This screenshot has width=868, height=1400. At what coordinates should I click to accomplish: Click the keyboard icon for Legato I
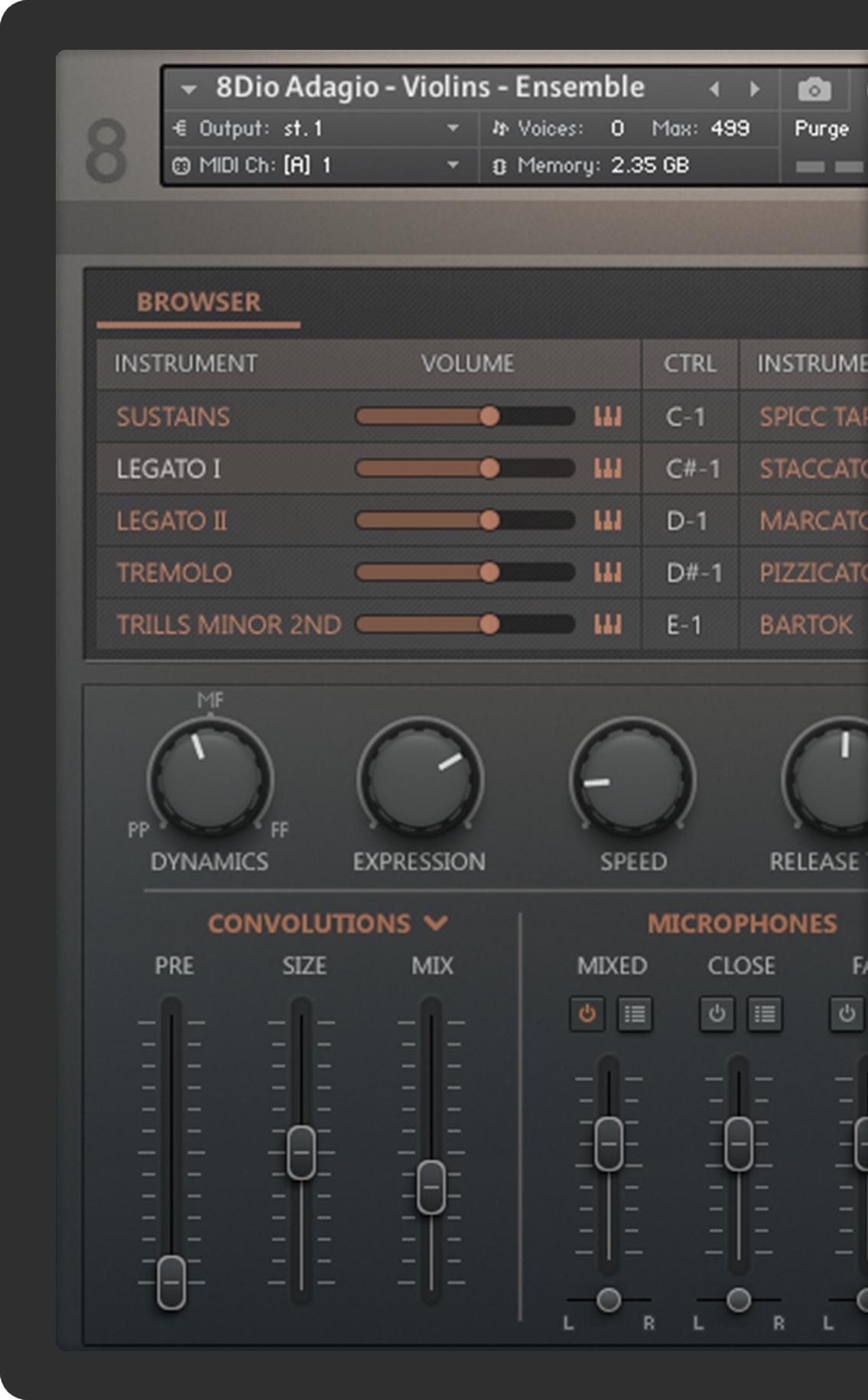point(608,469)
